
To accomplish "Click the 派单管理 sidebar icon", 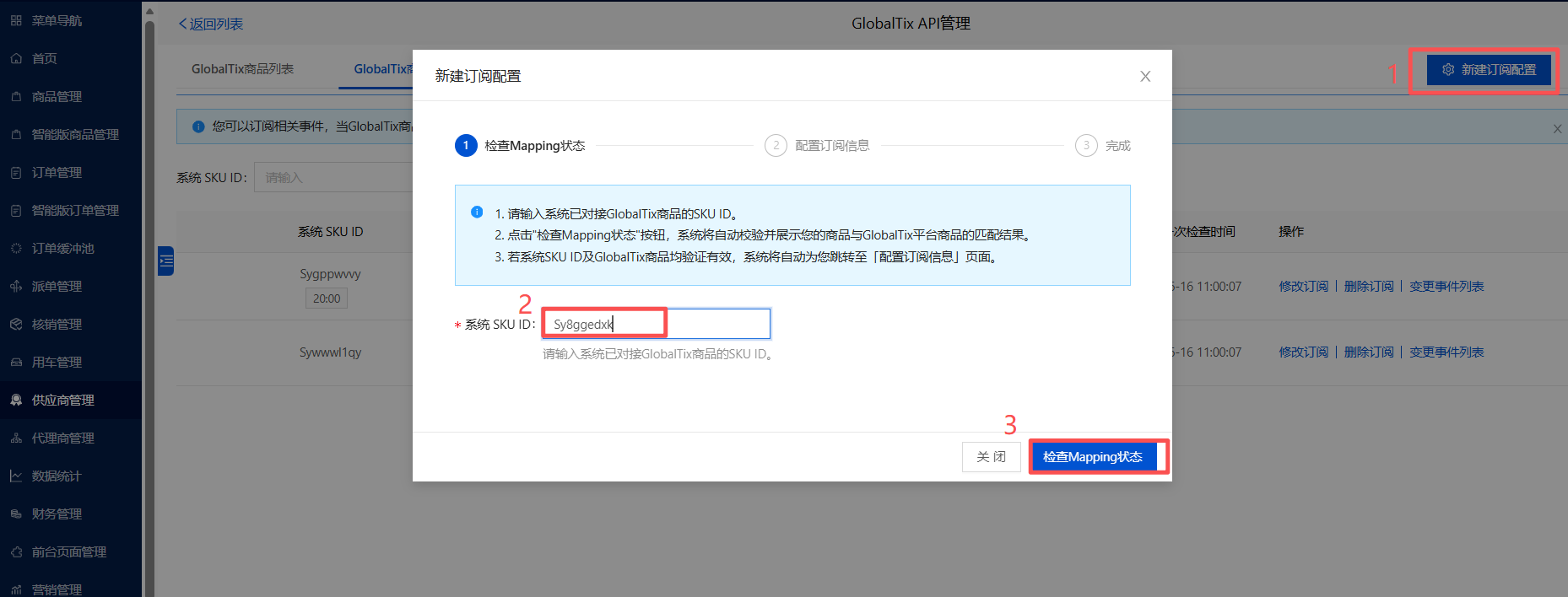I will [x=16, y=286].
